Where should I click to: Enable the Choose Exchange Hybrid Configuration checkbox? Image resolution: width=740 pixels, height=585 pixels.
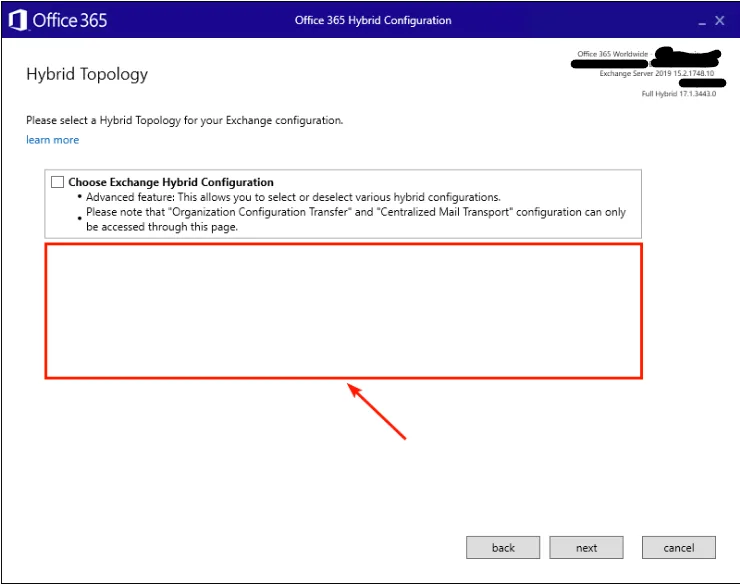(57, 182)
